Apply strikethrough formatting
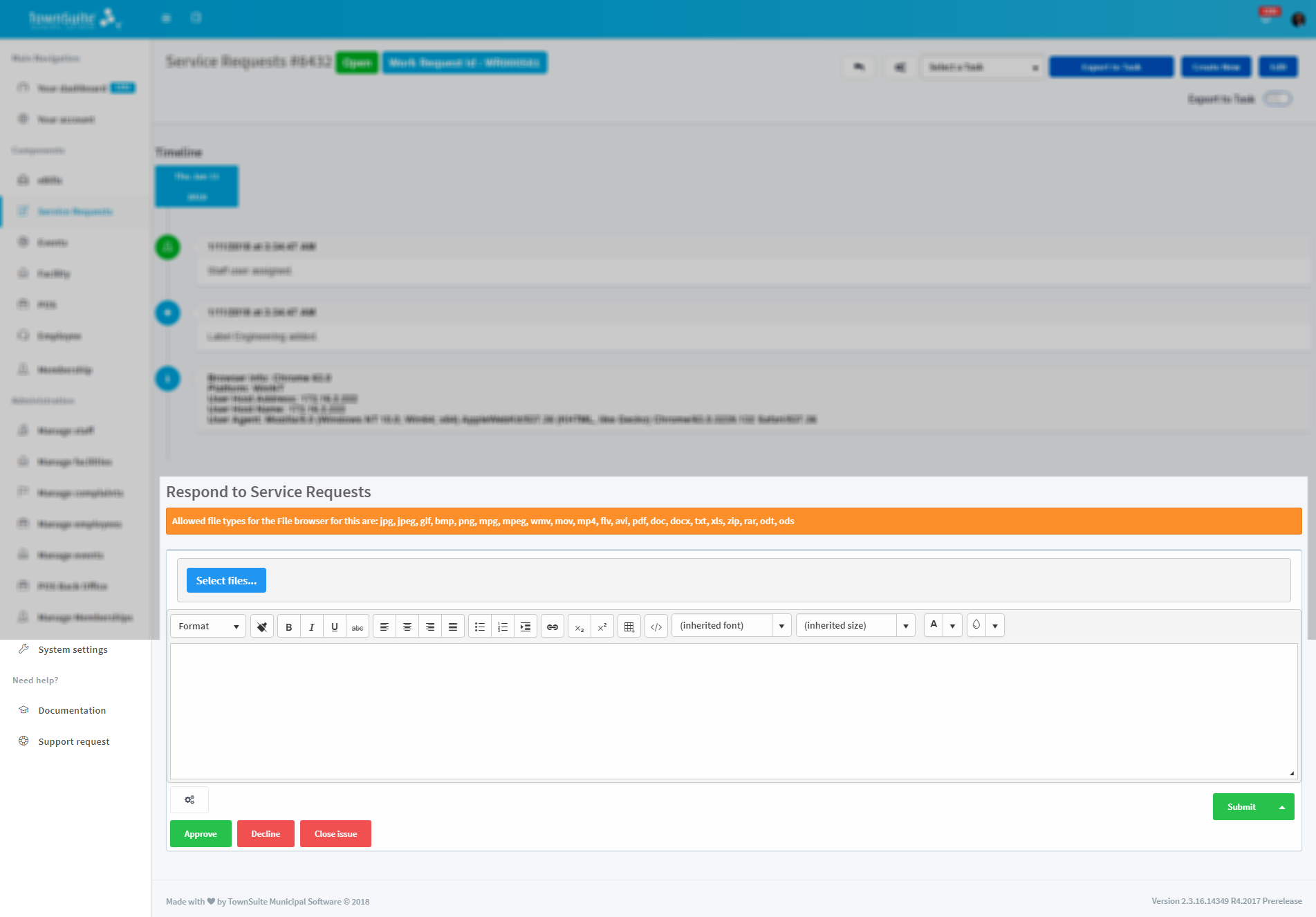 pyautogui.click(x=358, y=625)
